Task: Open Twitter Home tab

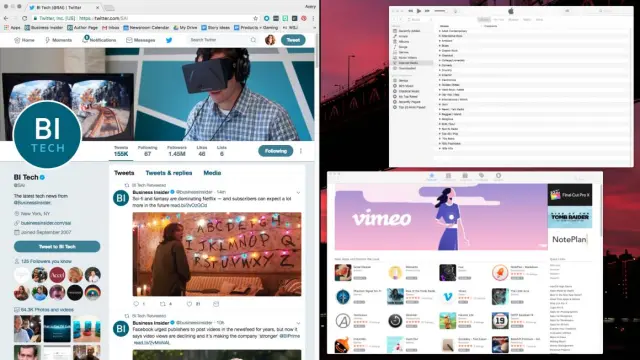Action: coord(24,40)
